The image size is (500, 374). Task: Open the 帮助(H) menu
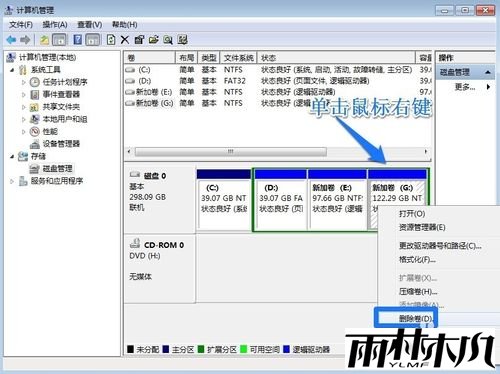(125, 25)
